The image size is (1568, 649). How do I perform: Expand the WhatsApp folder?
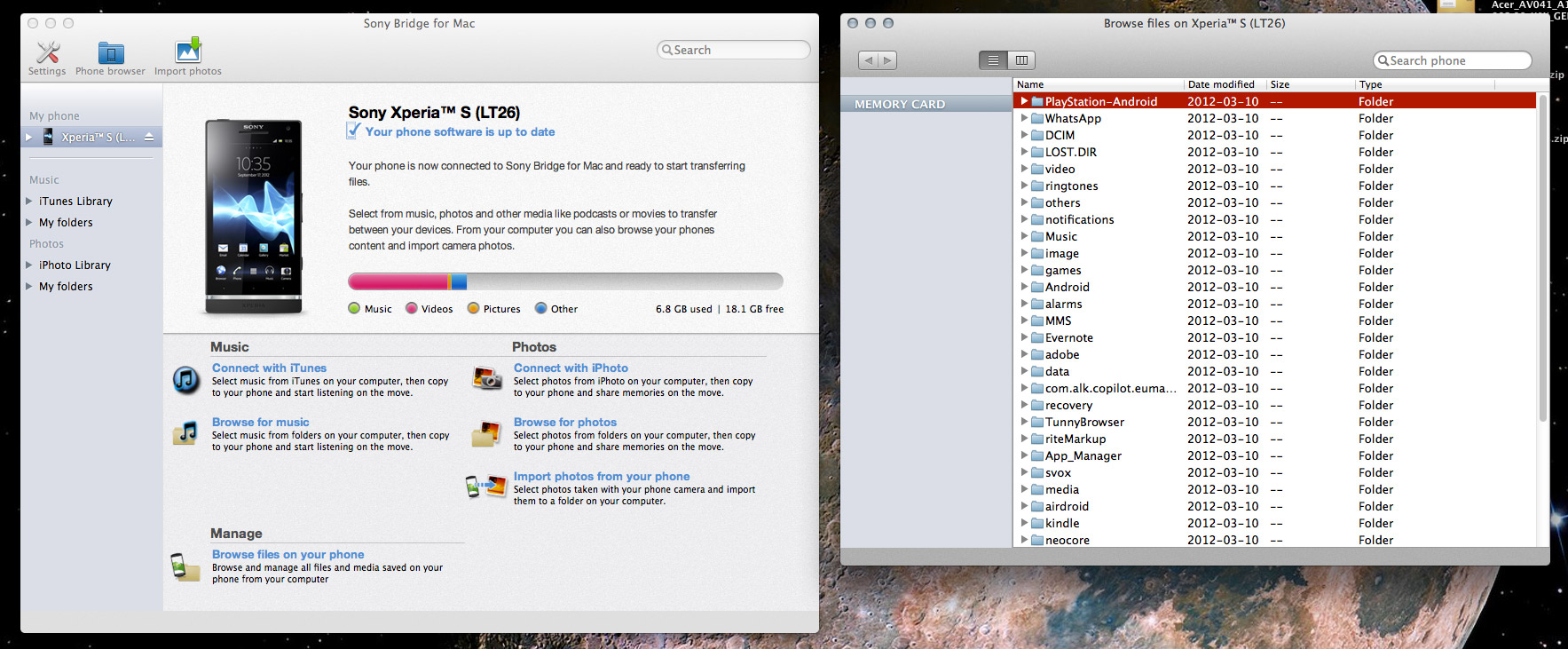[1024, 118]
